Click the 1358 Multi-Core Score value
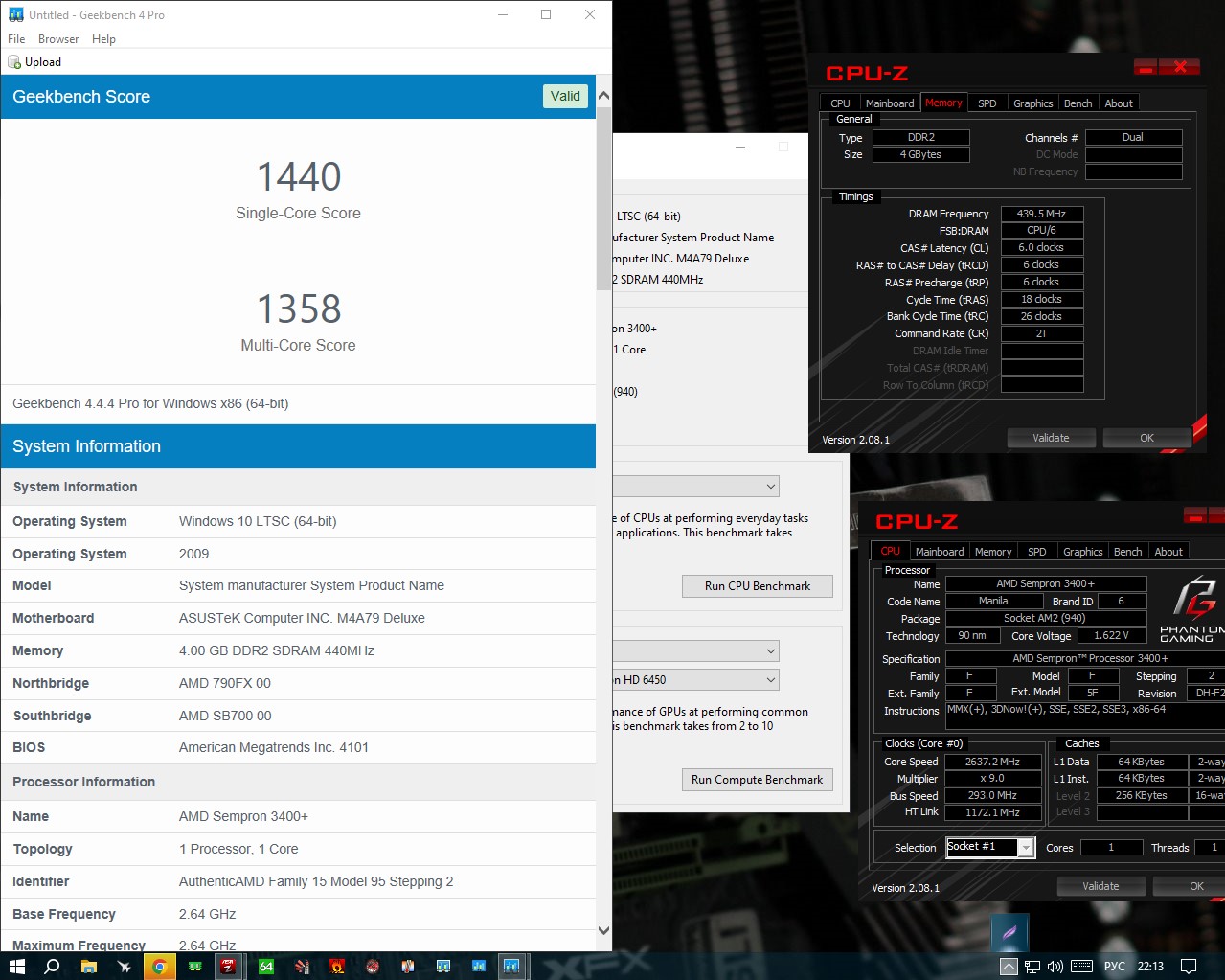The height and width of the screenshot is (980, 1225). pos(299,309)
